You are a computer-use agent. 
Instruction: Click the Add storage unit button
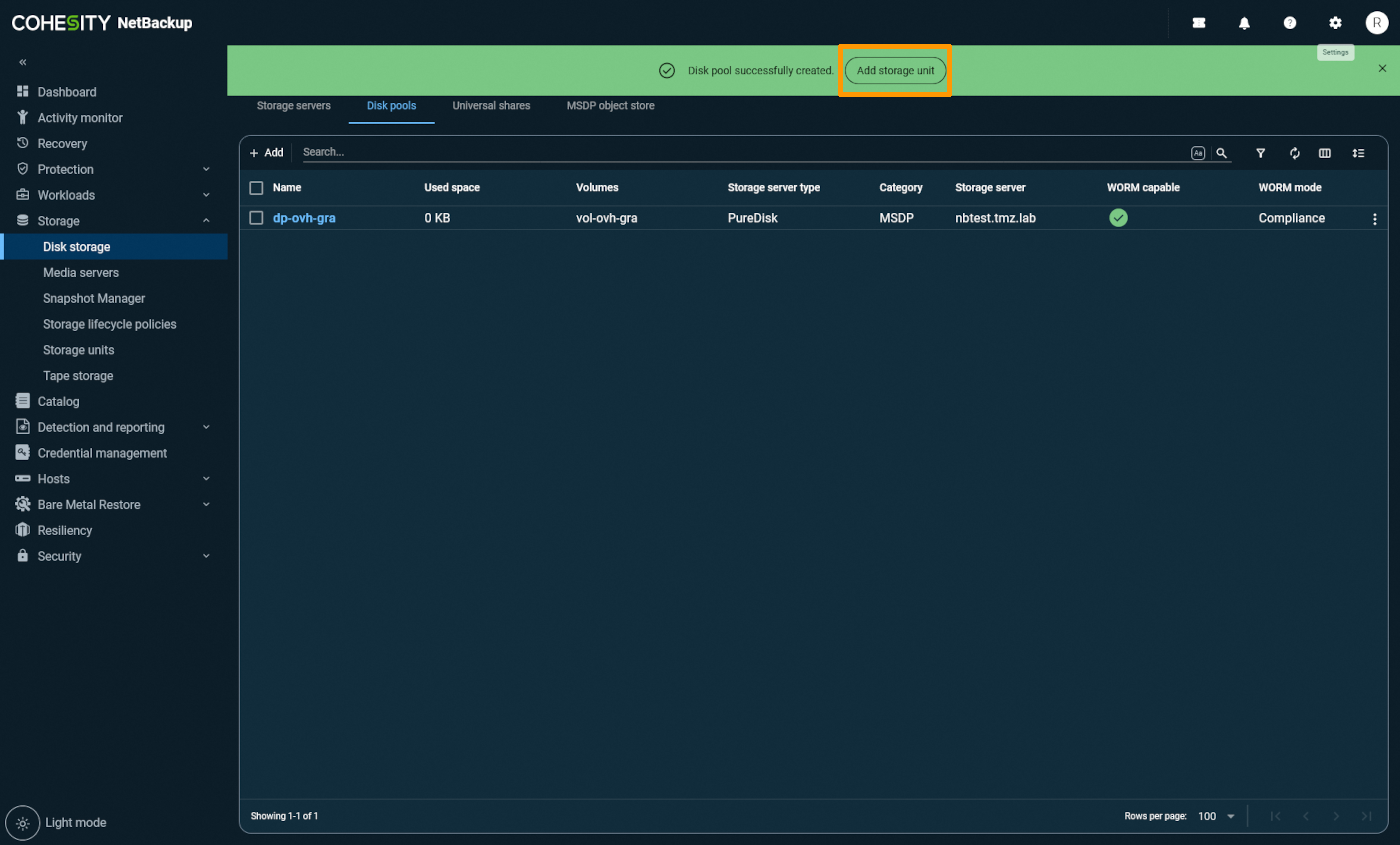[x=895, y=71]
